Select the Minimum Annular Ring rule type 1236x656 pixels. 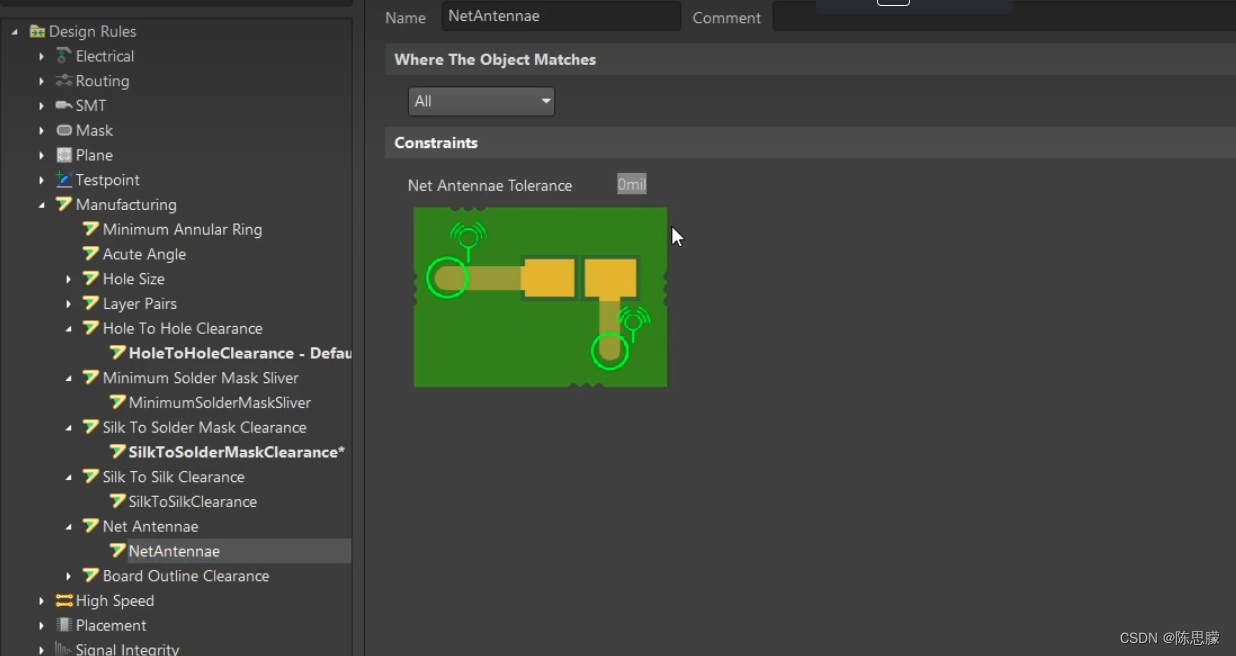point(182,229)
